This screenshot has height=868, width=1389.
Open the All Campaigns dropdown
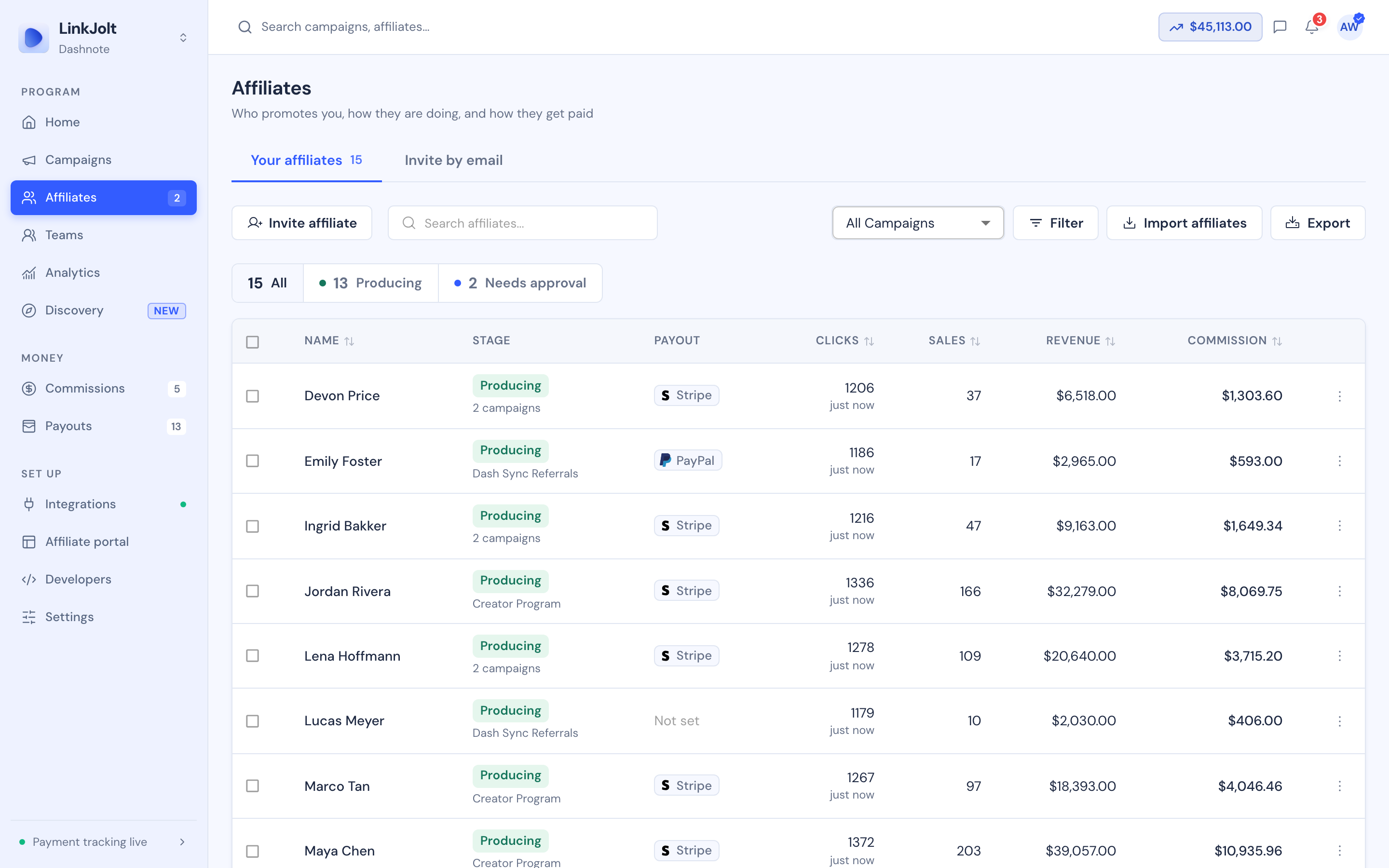[918, 223]
